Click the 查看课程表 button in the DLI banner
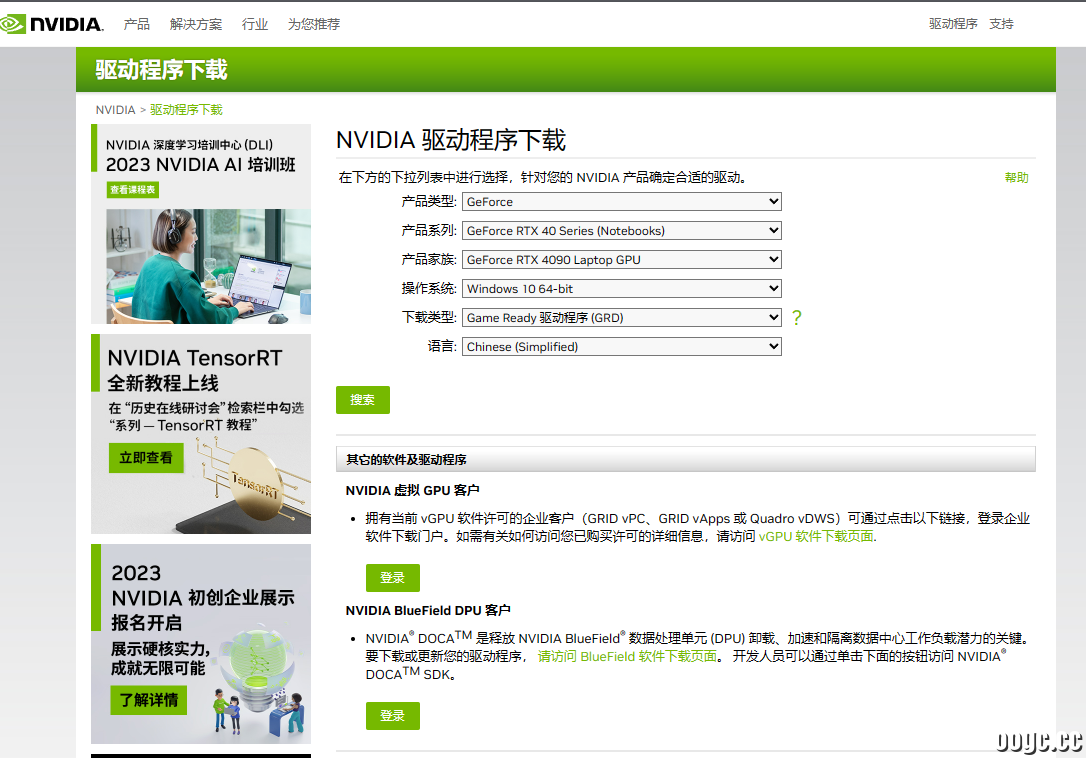 point(133,190)
